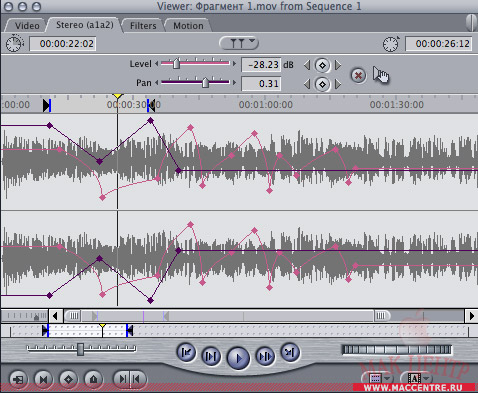Adjust the Level slider handle
Screen dimensions: 478x393
[x=176, y=63]
